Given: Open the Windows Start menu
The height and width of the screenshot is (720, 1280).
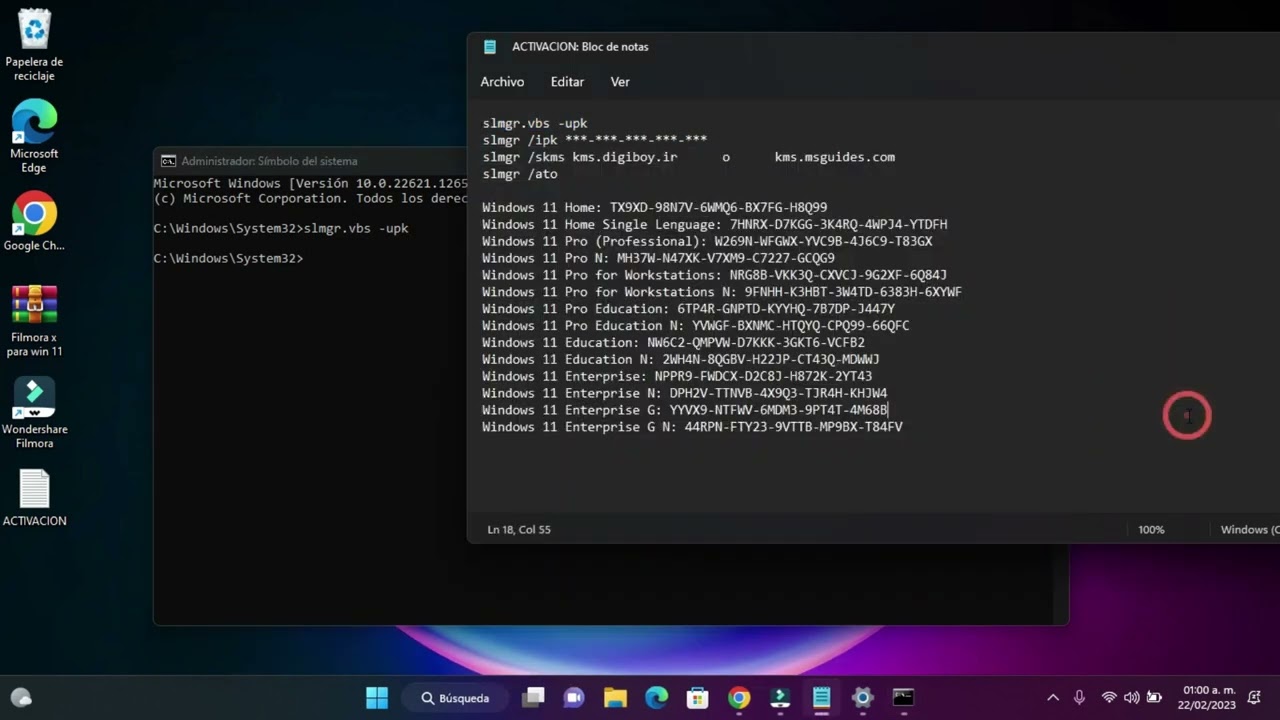Looking at the screenshot, I should [377, 698].
